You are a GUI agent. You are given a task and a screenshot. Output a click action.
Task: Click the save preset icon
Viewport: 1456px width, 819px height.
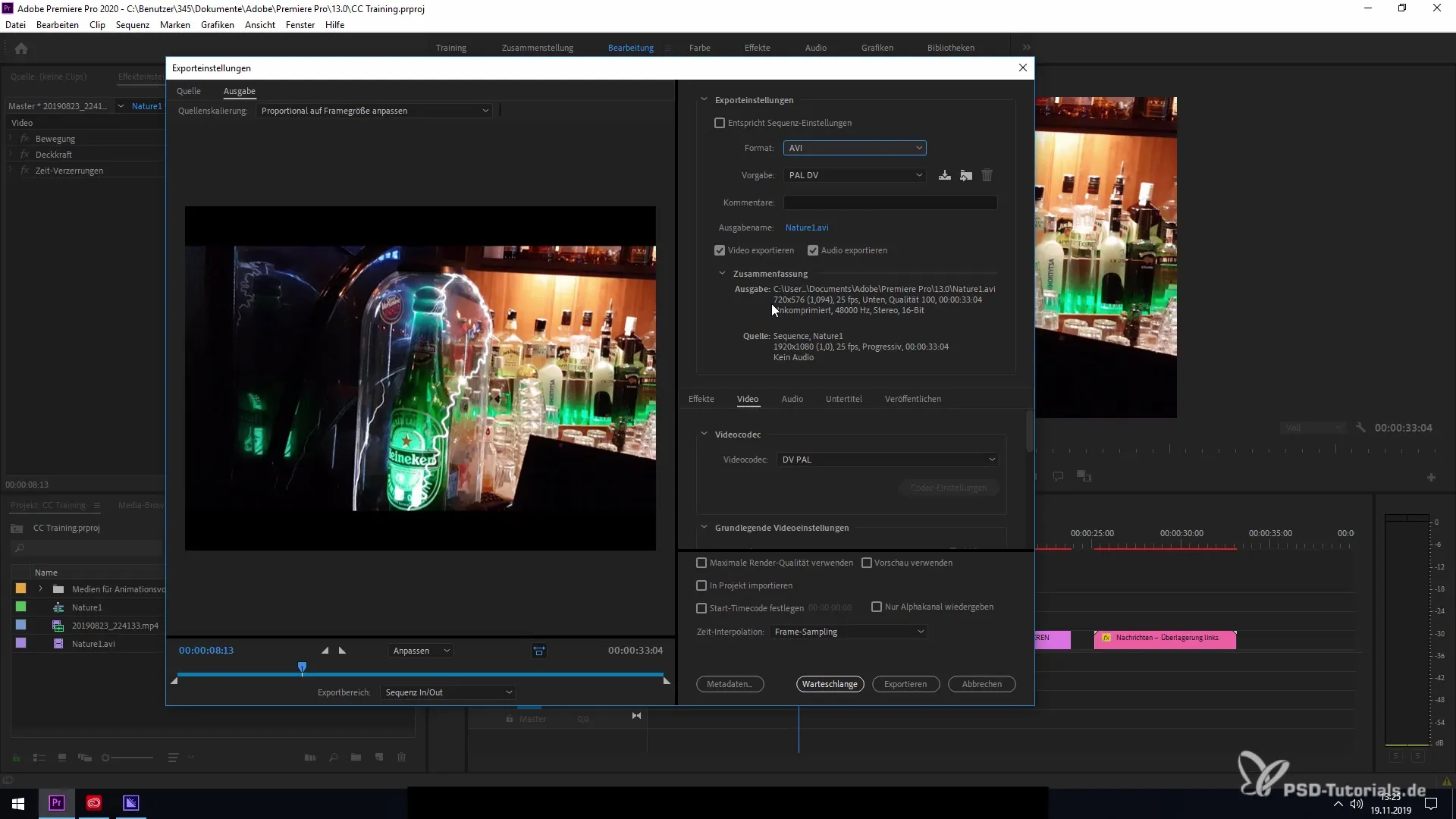(944, 175)
